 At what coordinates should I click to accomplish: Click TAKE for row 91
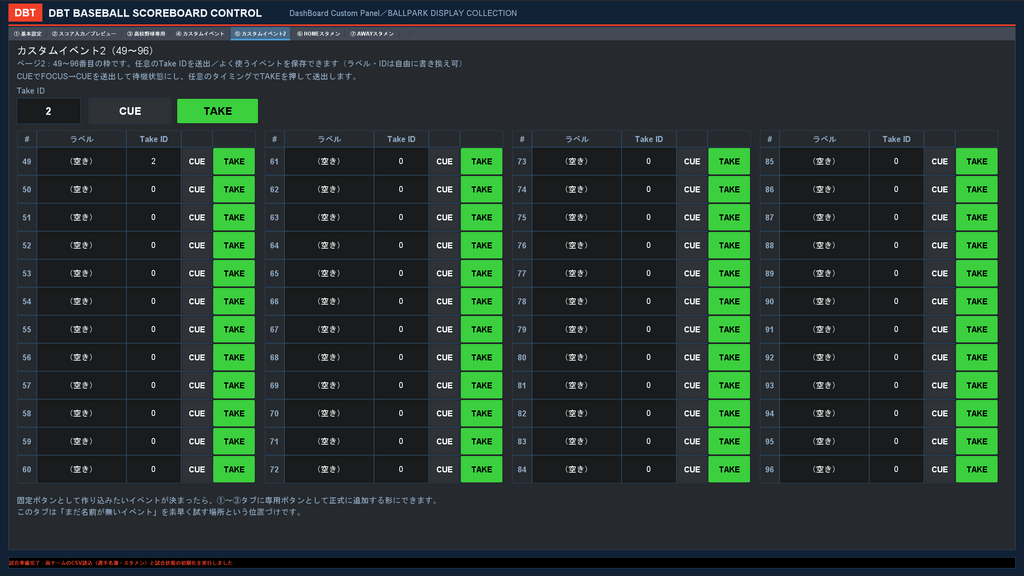(x=976, y=330)
